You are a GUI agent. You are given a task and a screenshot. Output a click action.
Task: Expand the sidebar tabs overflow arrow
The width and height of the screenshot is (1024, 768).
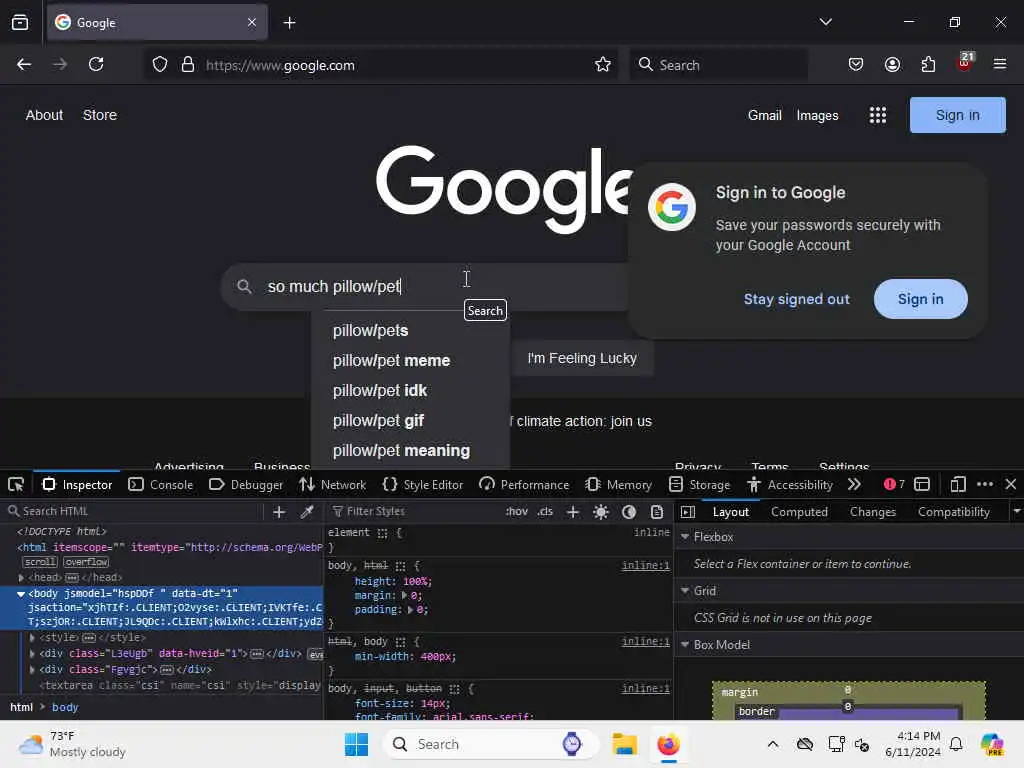1017,511
